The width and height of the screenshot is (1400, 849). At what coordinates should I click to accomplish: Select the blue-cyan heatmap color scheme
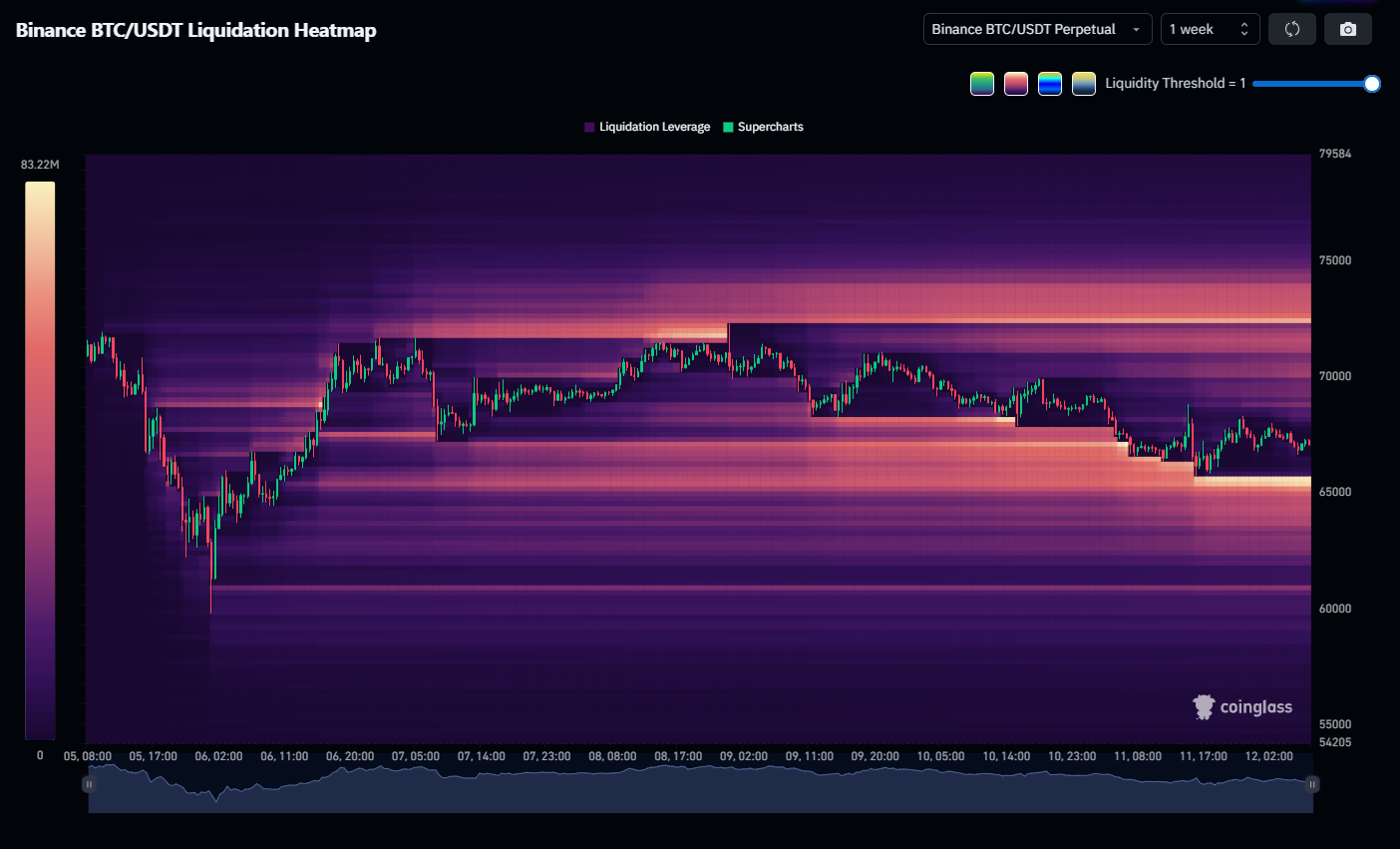coord(1050,84)
